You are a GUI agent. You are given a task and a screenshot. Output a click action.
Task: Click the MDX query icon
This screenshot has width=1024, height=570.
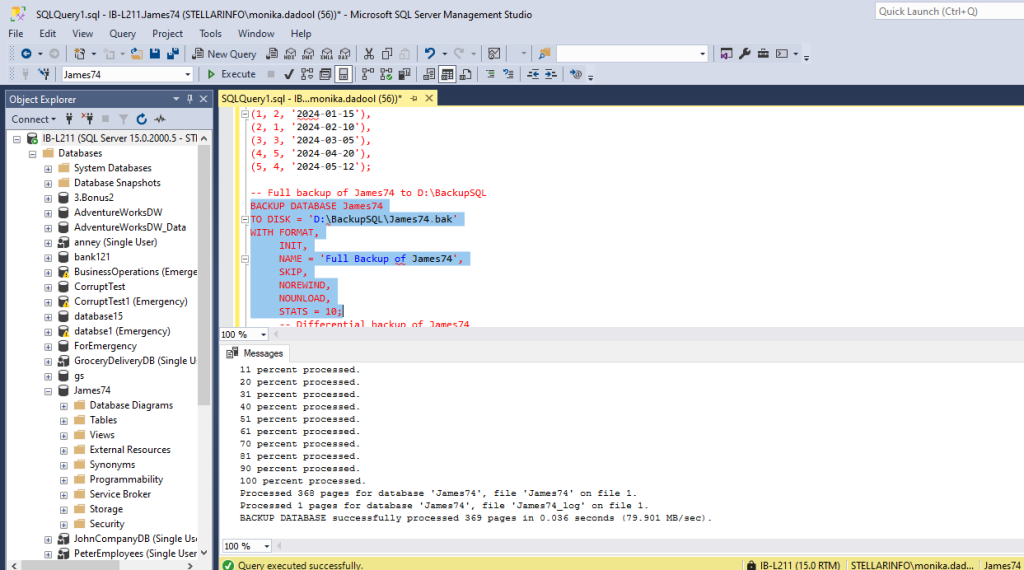point(291,54)
